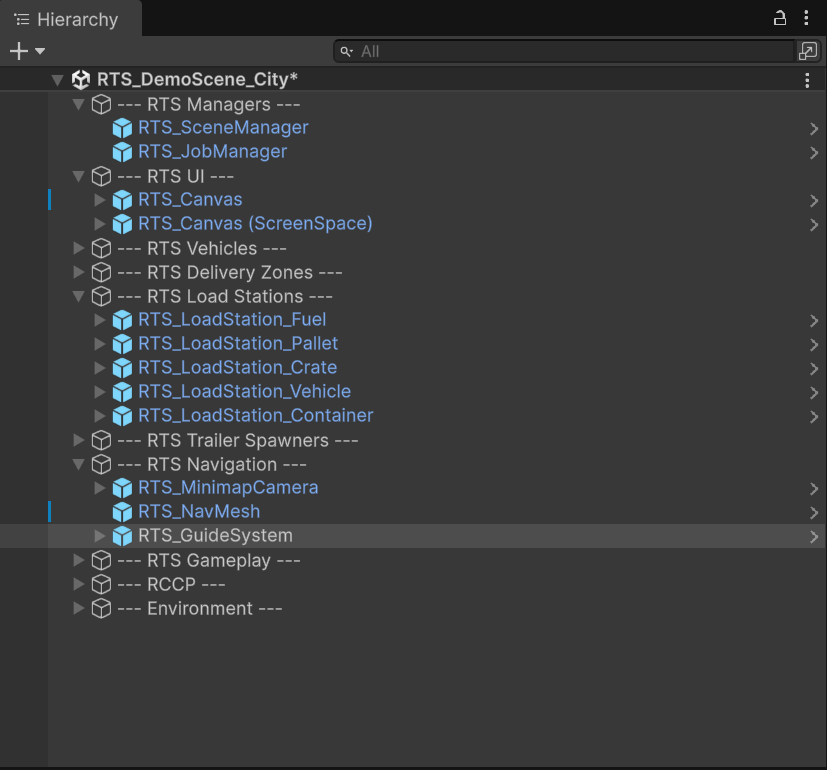The width and height of the screenshot is (827, 770).
Task: Open RTS_Canvas (ScreenSpace) prefab via right arrow
Action: (814, 225)
